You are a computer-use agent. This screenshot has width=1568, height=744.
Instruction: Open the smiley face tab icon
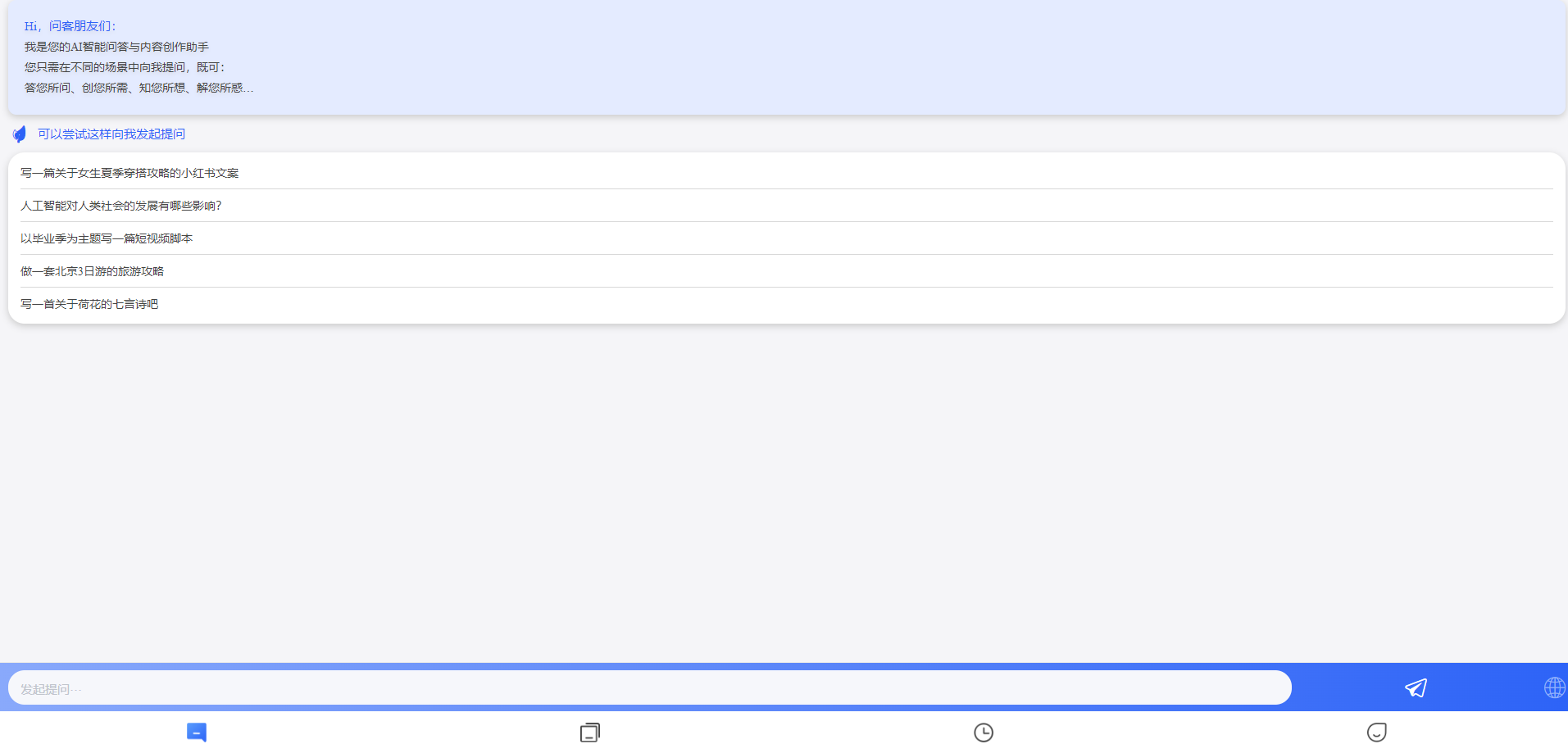point(1377,732)
